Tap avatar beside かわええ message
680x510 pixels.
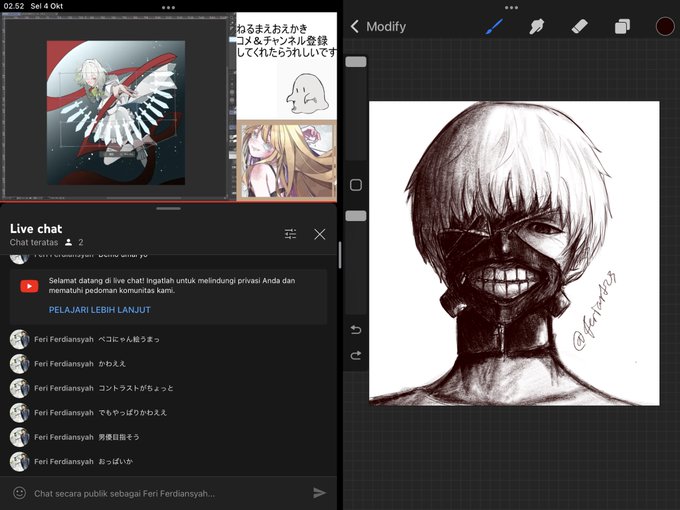point(20,363)
